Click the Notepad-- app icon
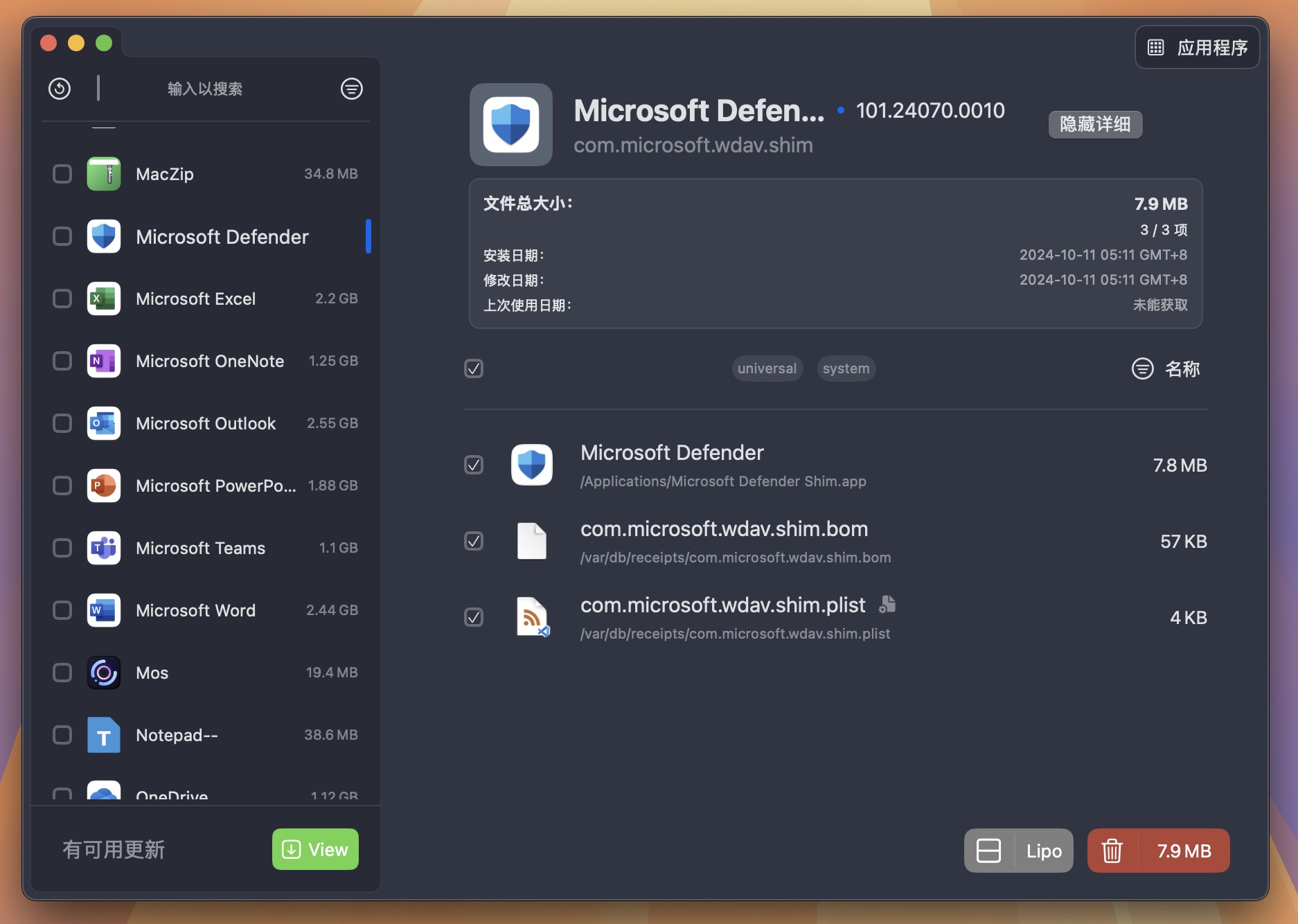The width and height of the screenshot is (1298, 924). point(103,735)
